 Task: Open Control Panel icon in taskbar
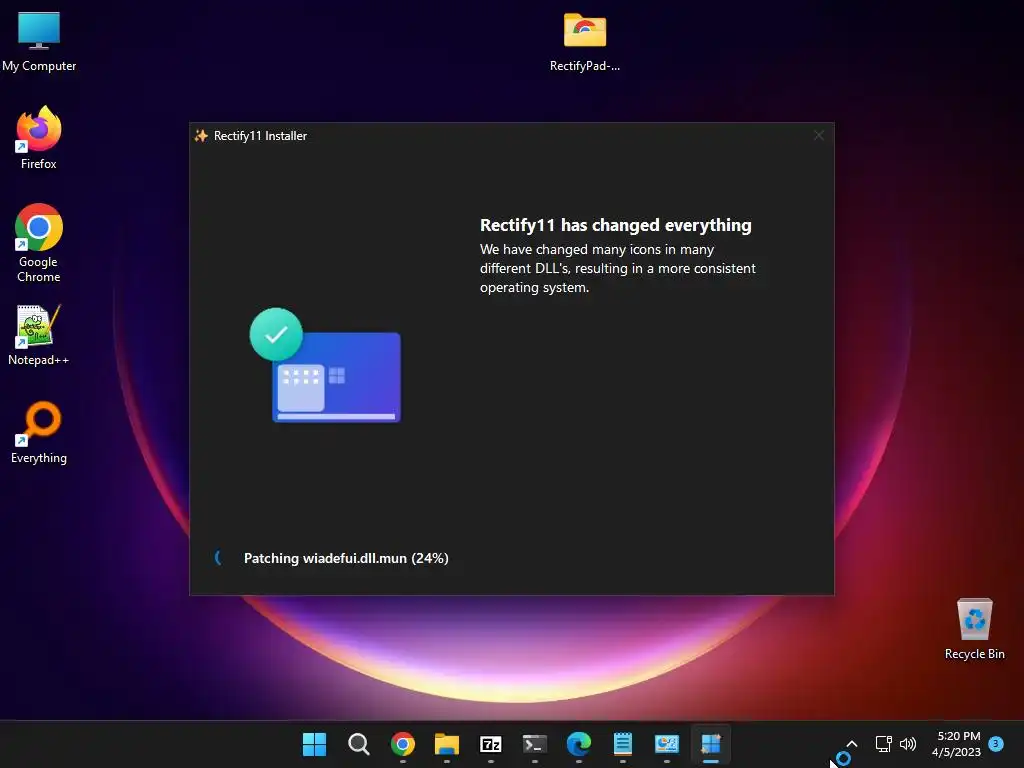tap(667, 744)
